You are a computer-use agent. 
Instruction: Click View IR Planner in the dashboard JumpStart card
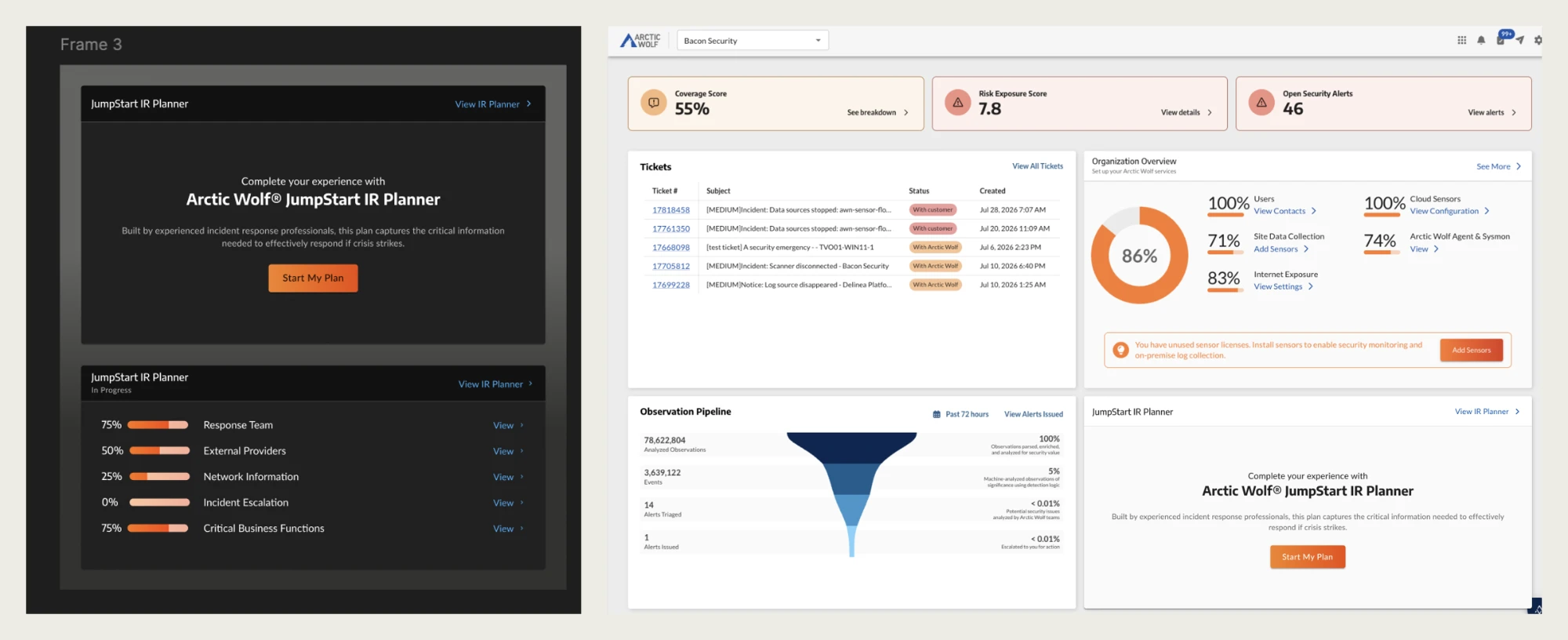pos(1481,412)
